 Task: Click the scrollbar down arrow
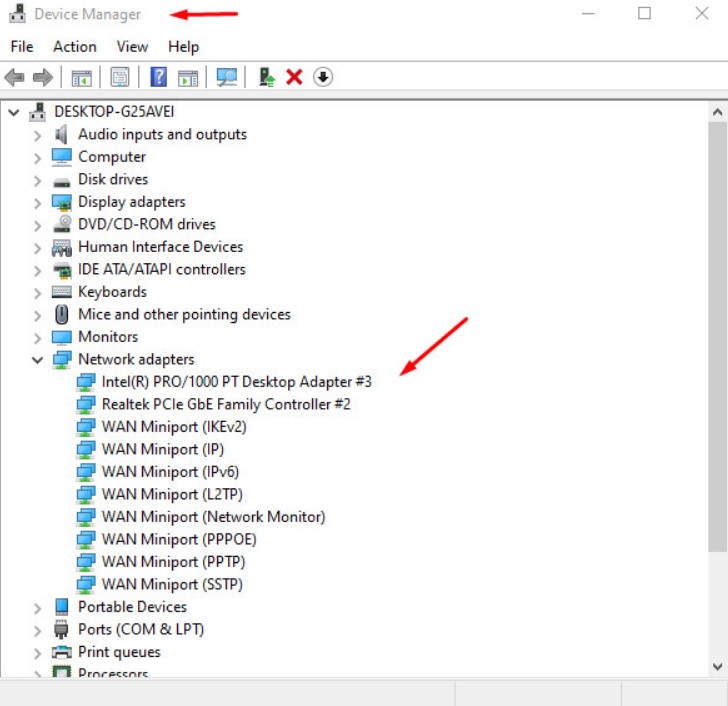pyautogui.click(x=717, y=667)
